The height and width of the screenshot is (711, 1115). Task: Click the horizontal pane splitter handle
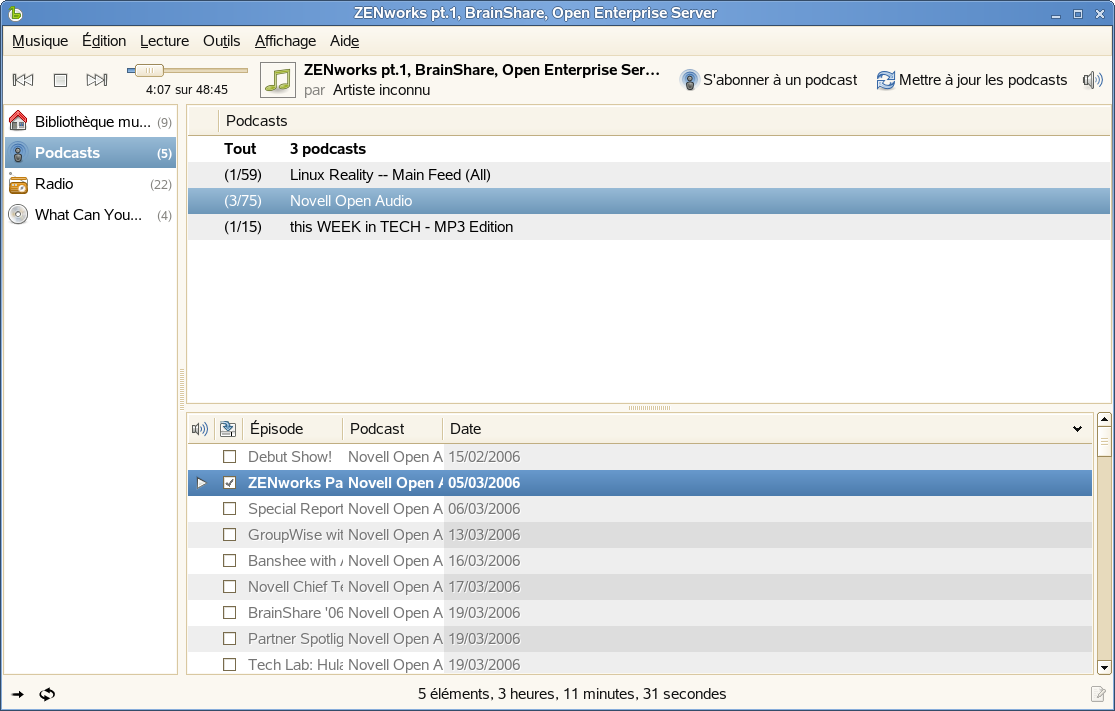[x=649, y=408]
